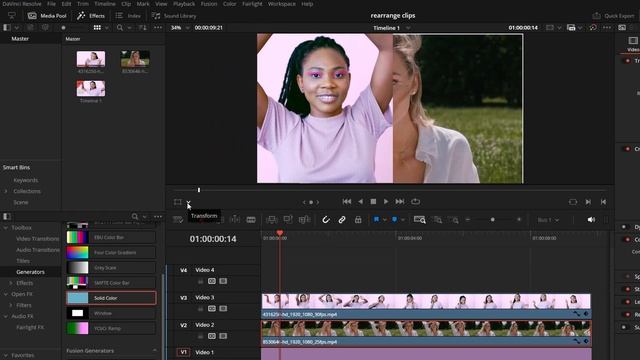Open the Timeline menu
This screenshot has width=640, height=360.
point(105,4)
